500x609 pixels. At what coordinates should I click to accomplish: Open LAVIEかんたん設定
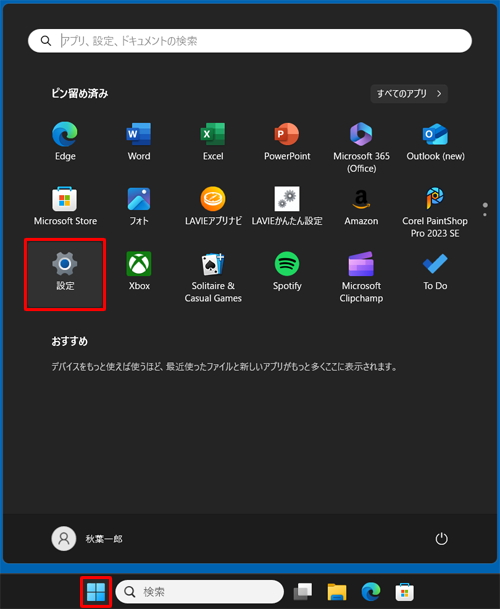pos(287,206)
